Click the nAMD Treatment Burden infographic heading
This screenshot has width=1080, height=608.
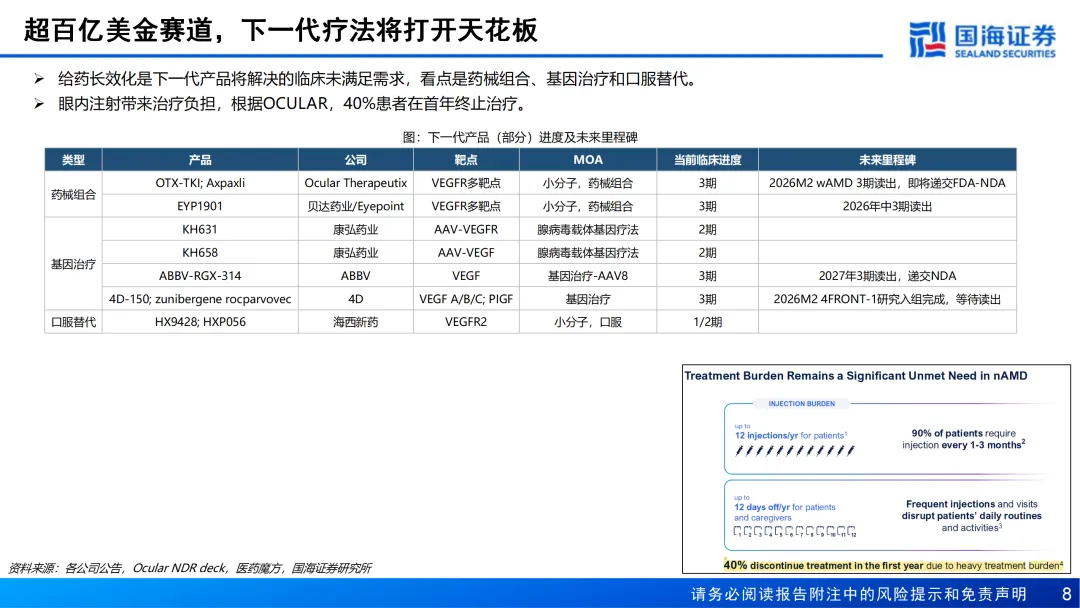855,376
